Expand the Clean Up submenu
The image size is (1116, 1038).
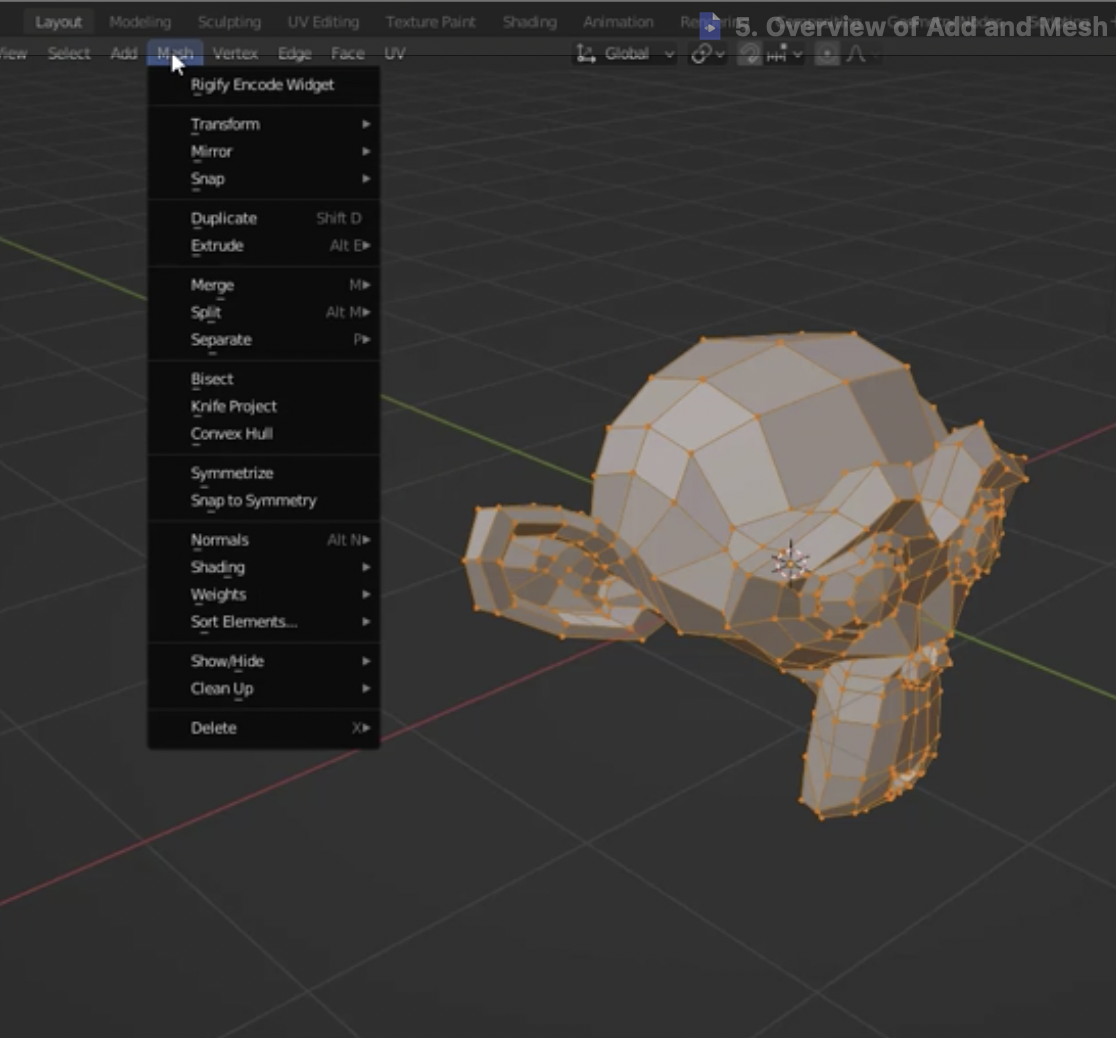coord(263,688)
